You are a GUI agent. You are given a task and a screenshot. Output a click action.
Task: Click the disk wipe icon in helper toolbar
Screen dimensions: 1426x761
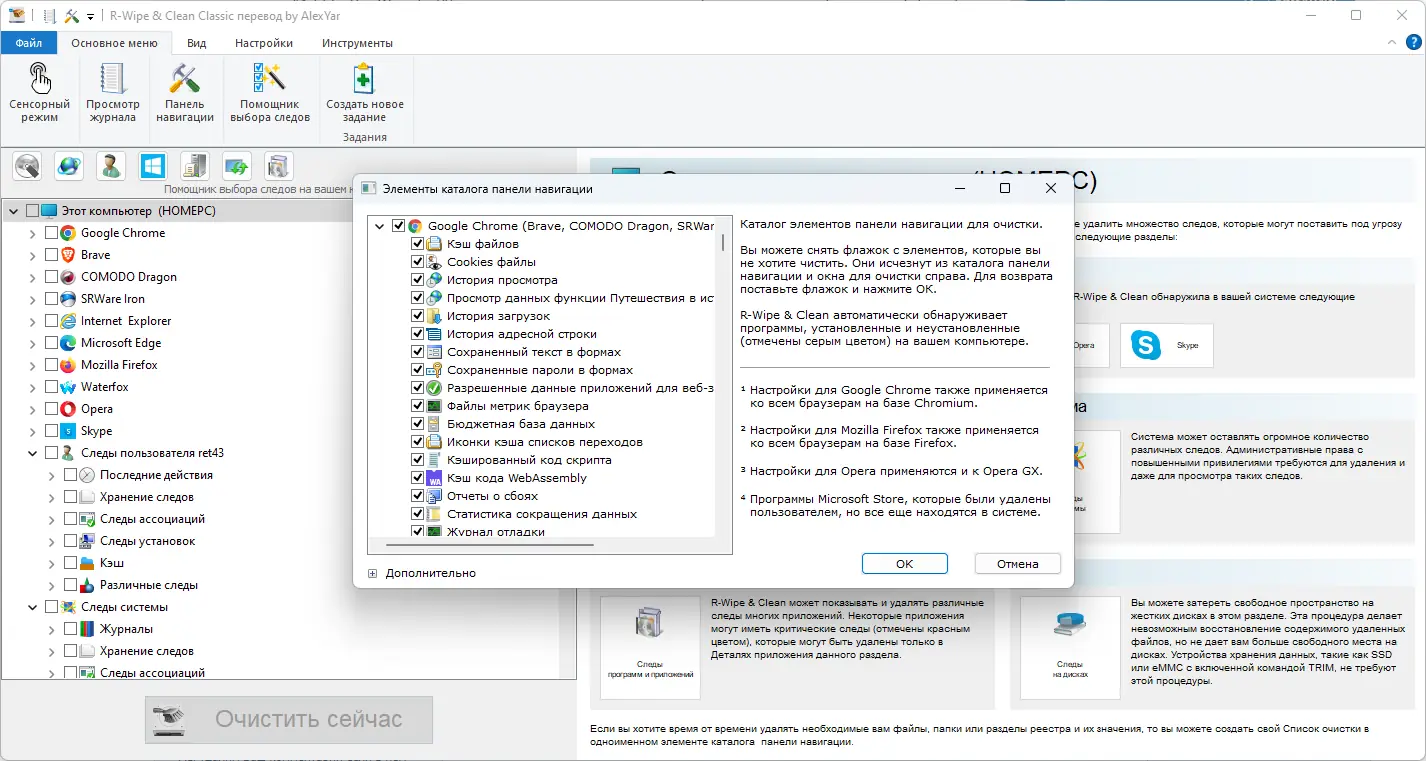point(27,166)
